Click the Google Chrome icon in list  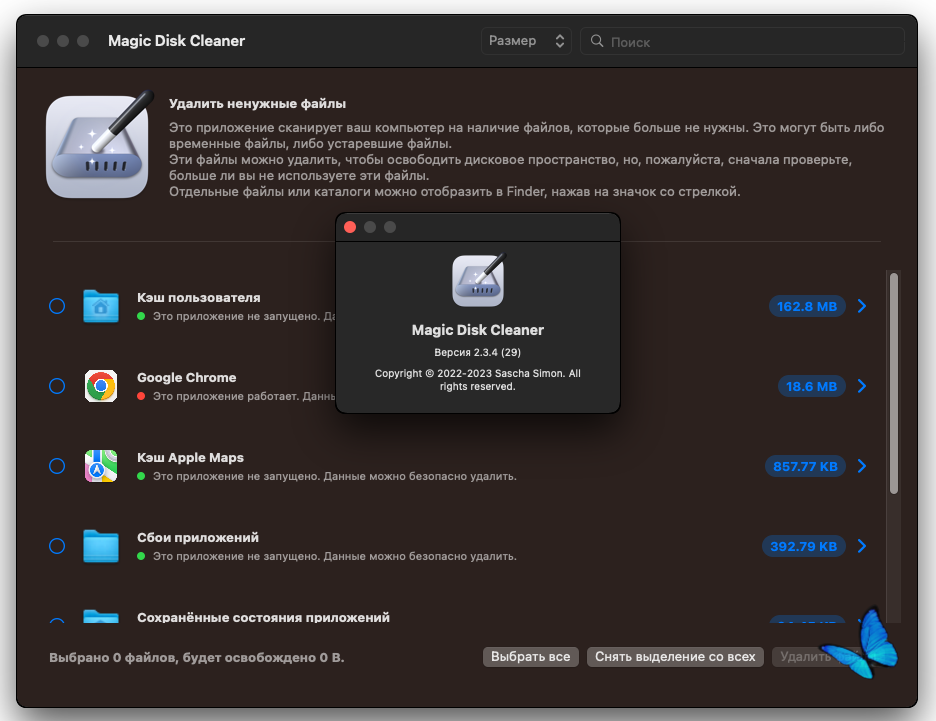pyautogui.click(x=101, y=386)
